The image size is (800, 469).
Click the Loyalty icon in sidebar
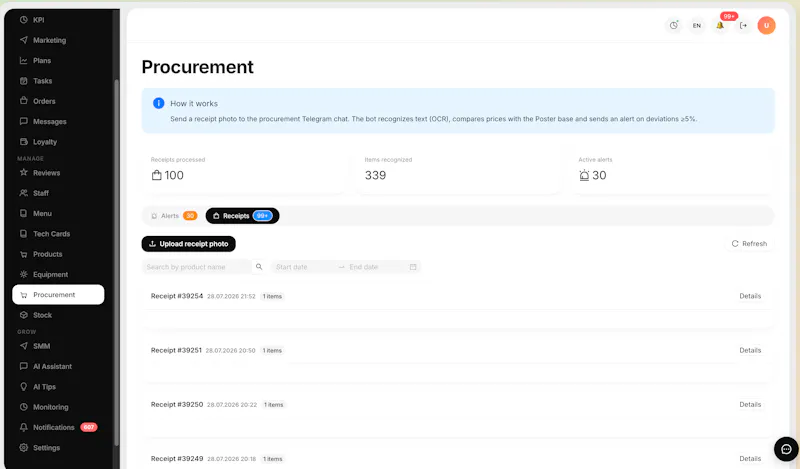[23, 141]
